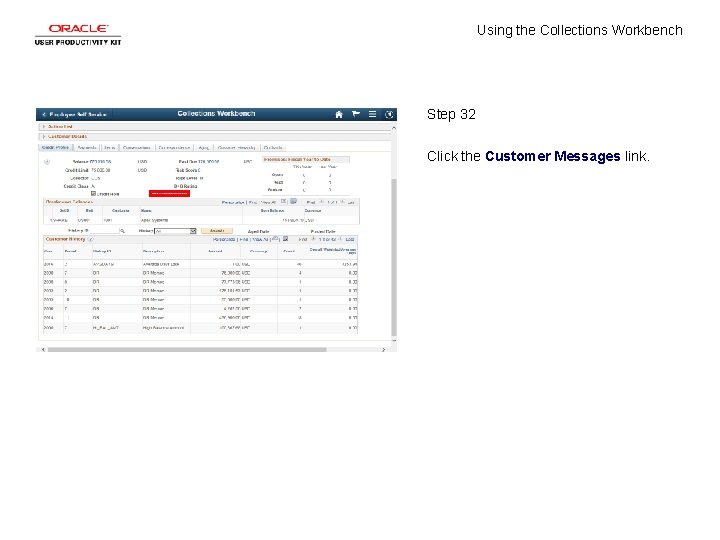Click the horizontal scrollbar right arrow

click(x=384, y=350)
